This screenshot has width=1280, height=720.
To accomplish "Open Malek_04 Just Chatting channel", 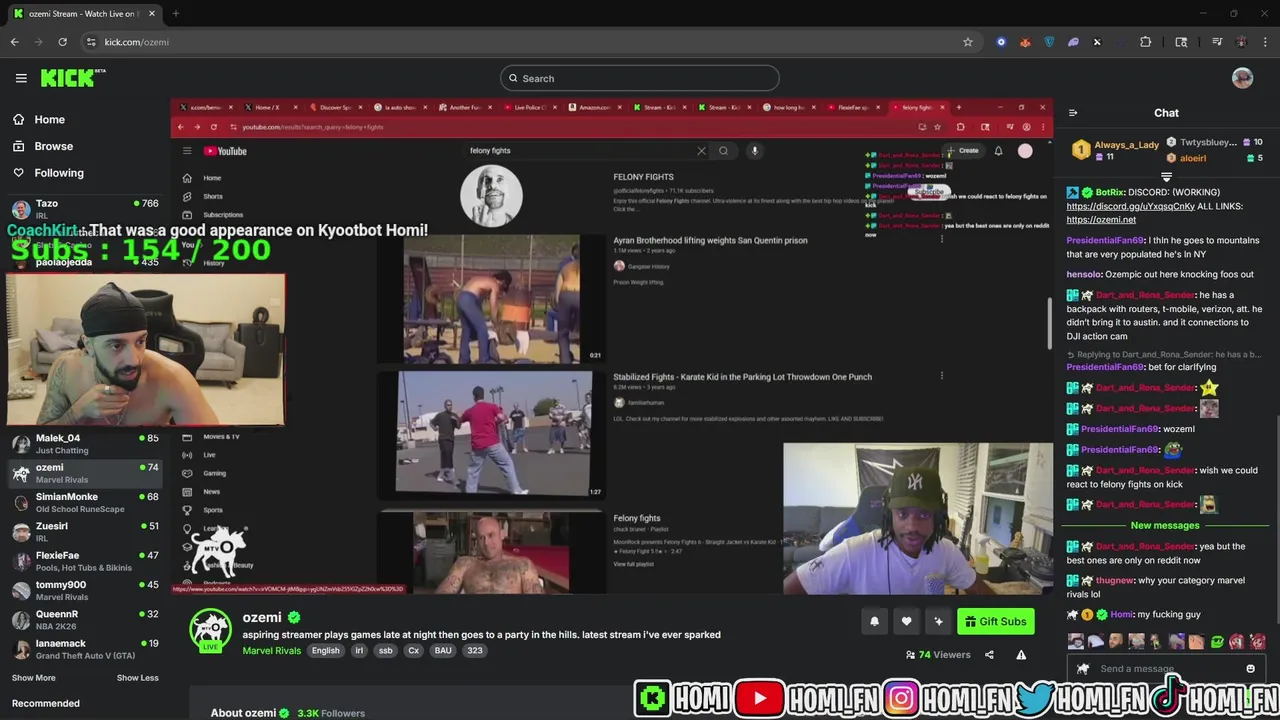I will point(85,444).
